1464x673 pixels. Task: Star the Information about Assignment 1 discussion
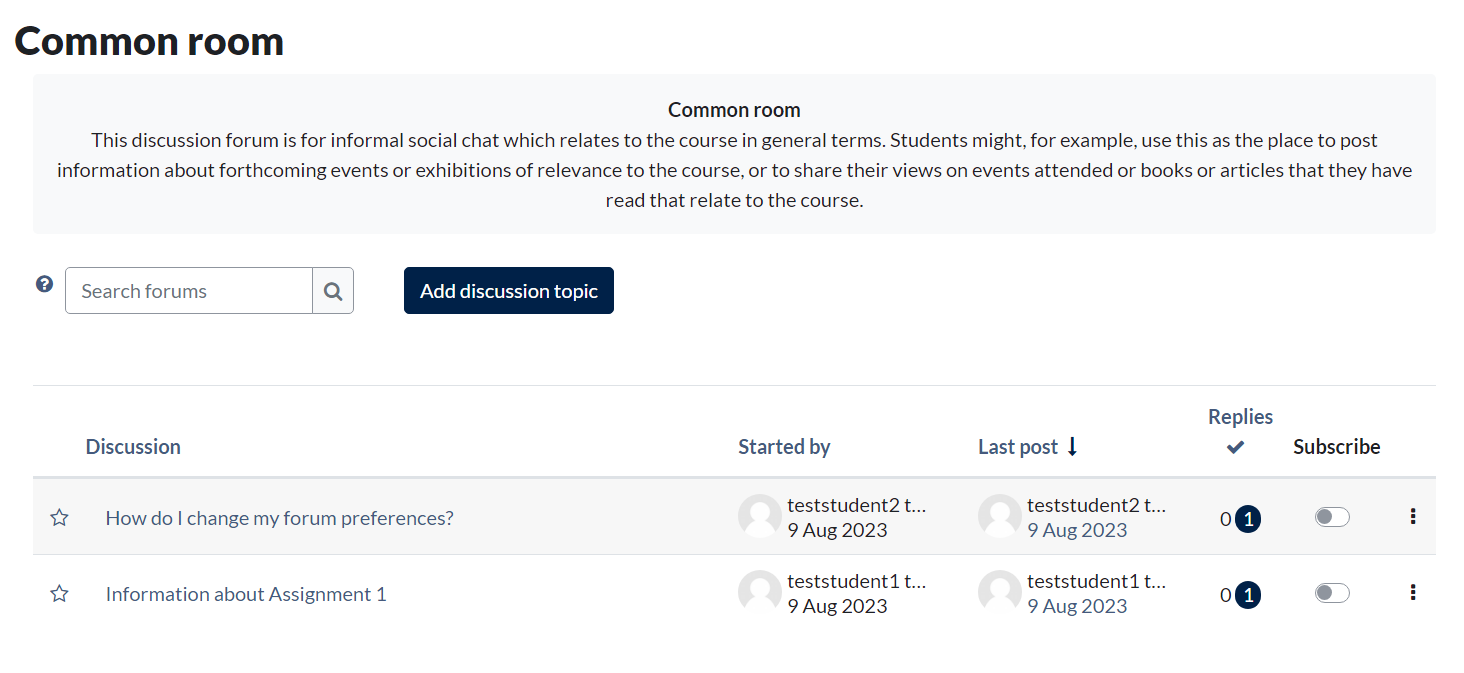tap(60, 594)
